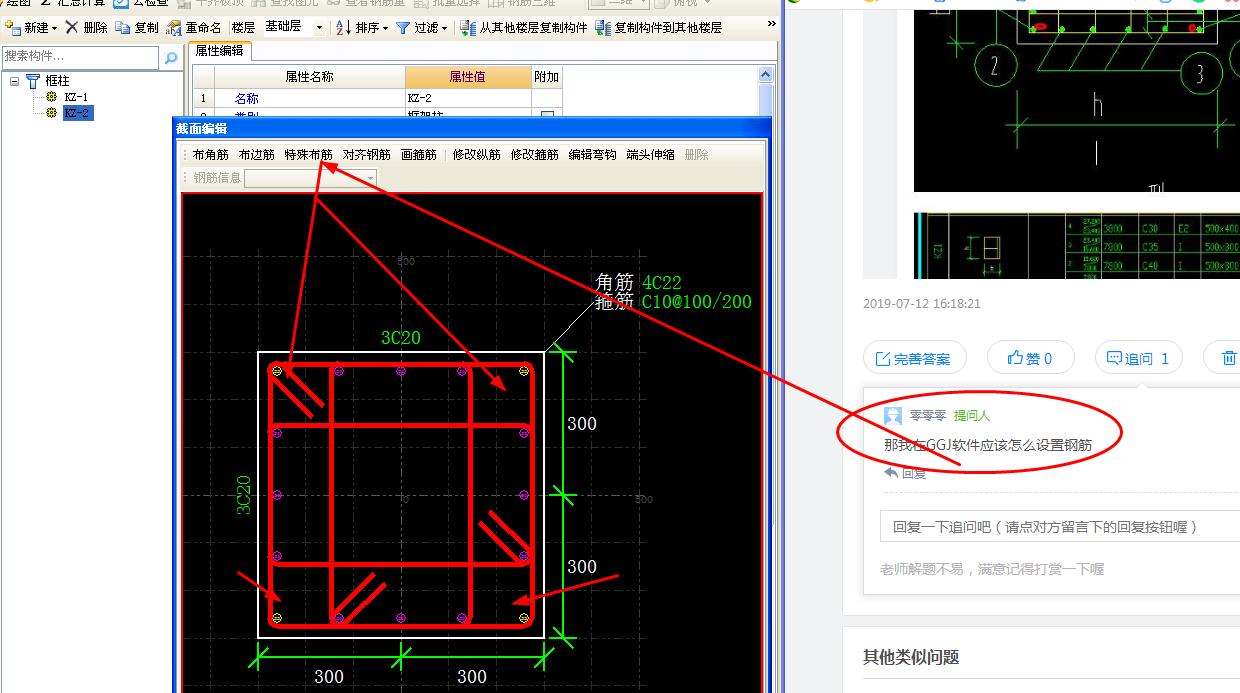The width and height of the screenshot is (1240, 693).
Task: Open the 排序 dropdown arrow
Action: pyautogui.click(x=386, y=28)
